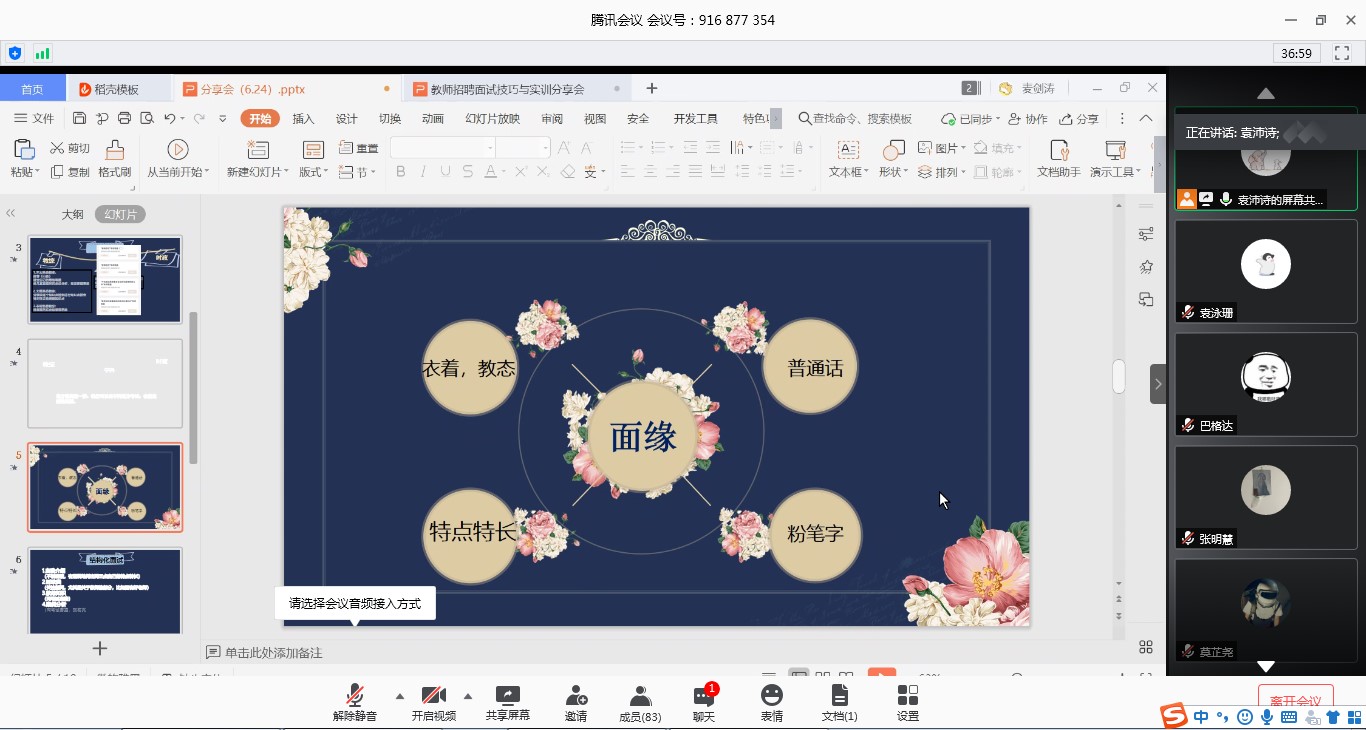Click the Share Screen (共享屏幕) icon
The image size is (1366, 730).
[508, 696]
